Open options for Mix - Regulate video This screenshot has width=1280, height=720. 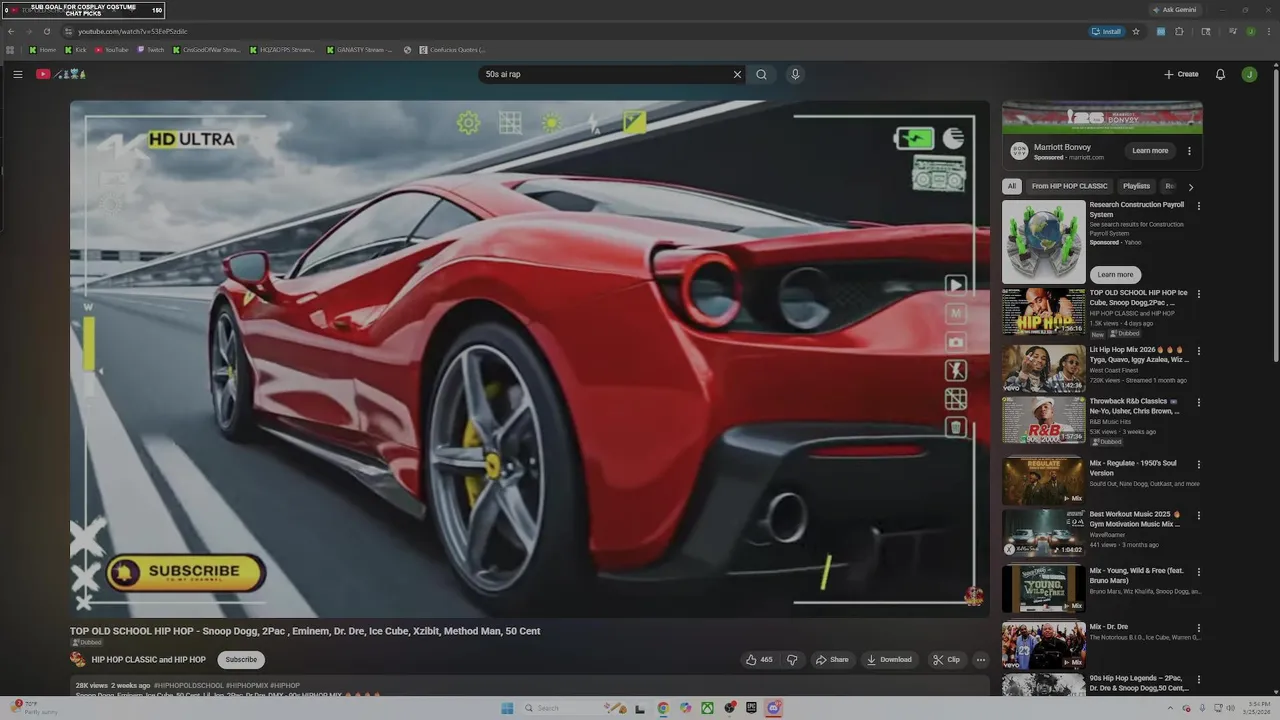point(1199,464)
